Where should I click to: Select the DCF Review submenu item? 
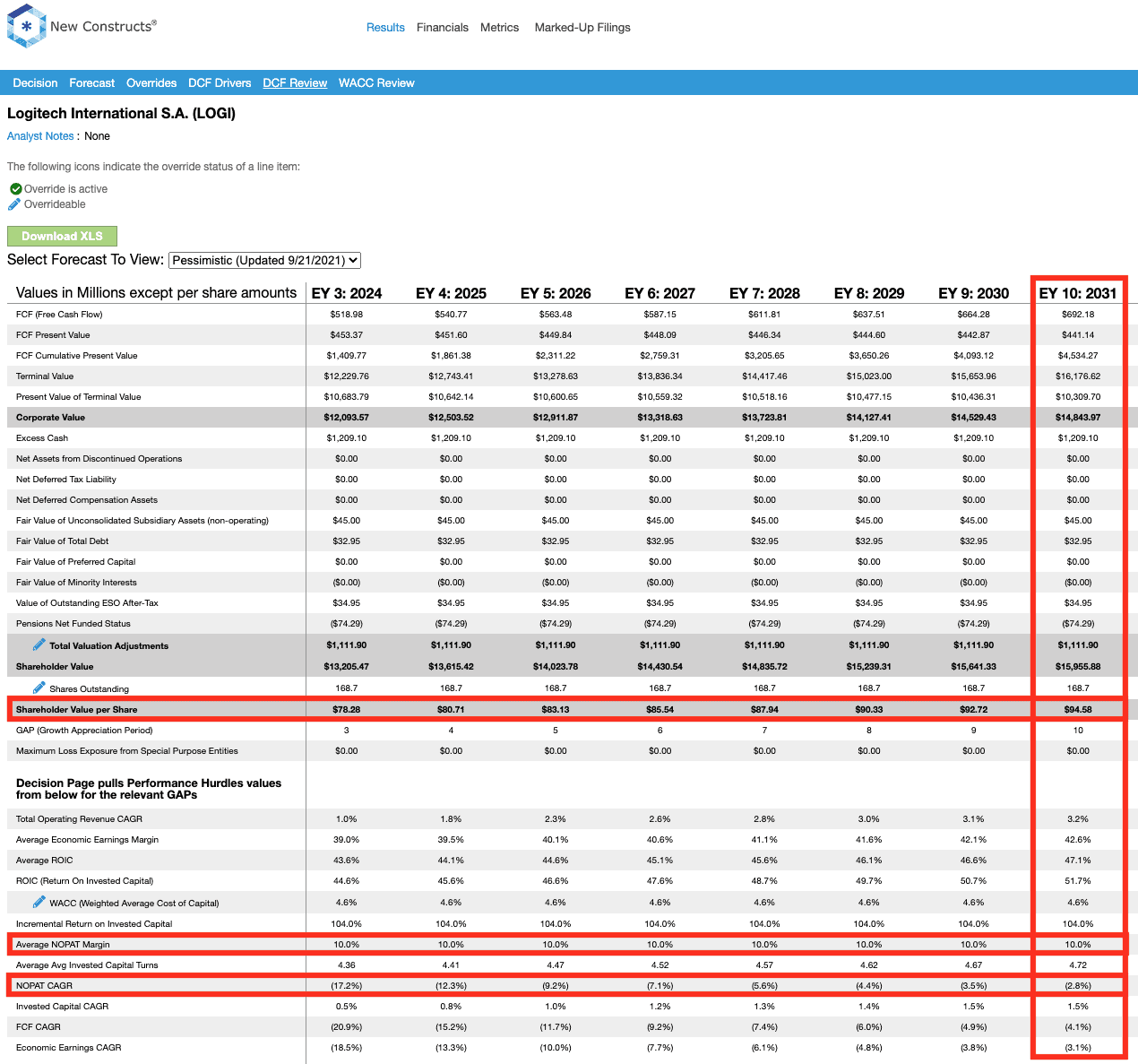pyautogui.click(x=295, y=83)
